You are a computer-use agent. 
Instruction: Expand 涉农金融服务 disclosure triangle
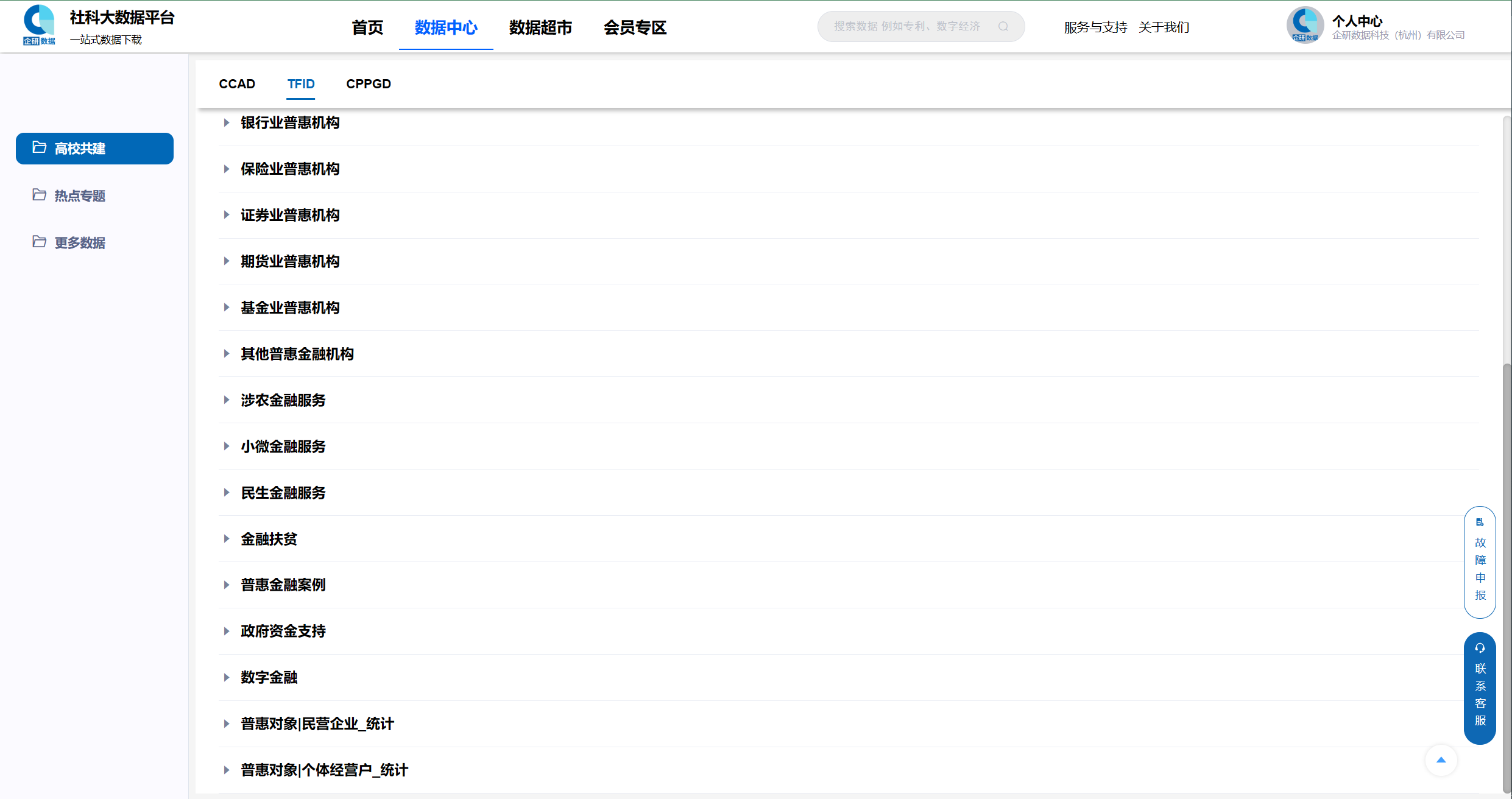[x=227, y=400]
